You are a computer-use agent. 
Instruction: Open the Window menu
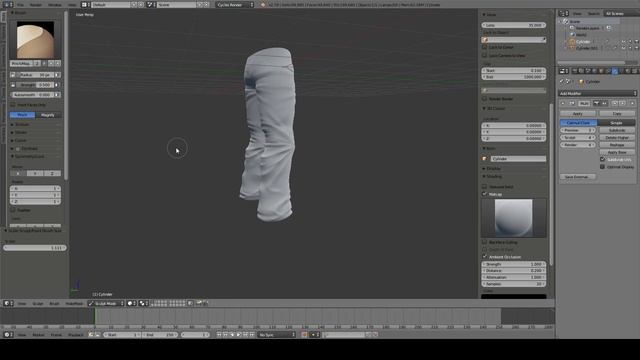point(55,4)
